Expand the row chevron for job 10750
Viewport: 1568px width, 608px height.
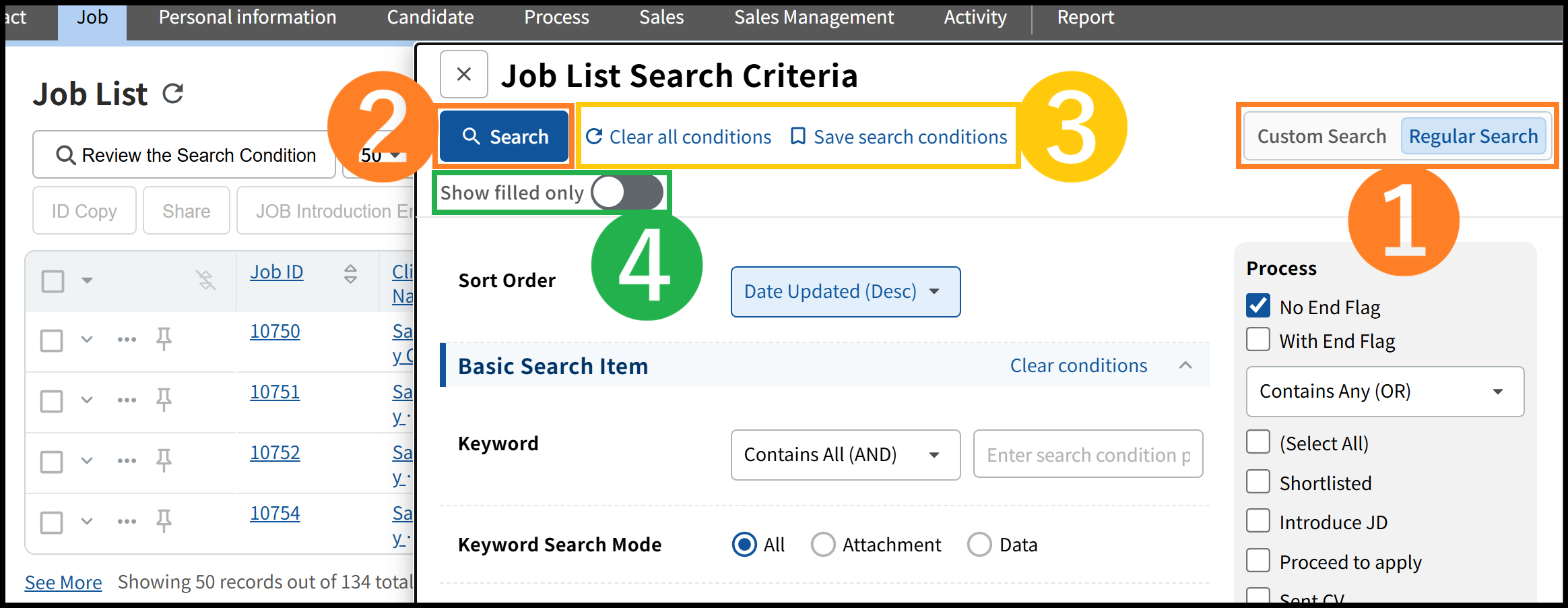[x=87, y=339]
